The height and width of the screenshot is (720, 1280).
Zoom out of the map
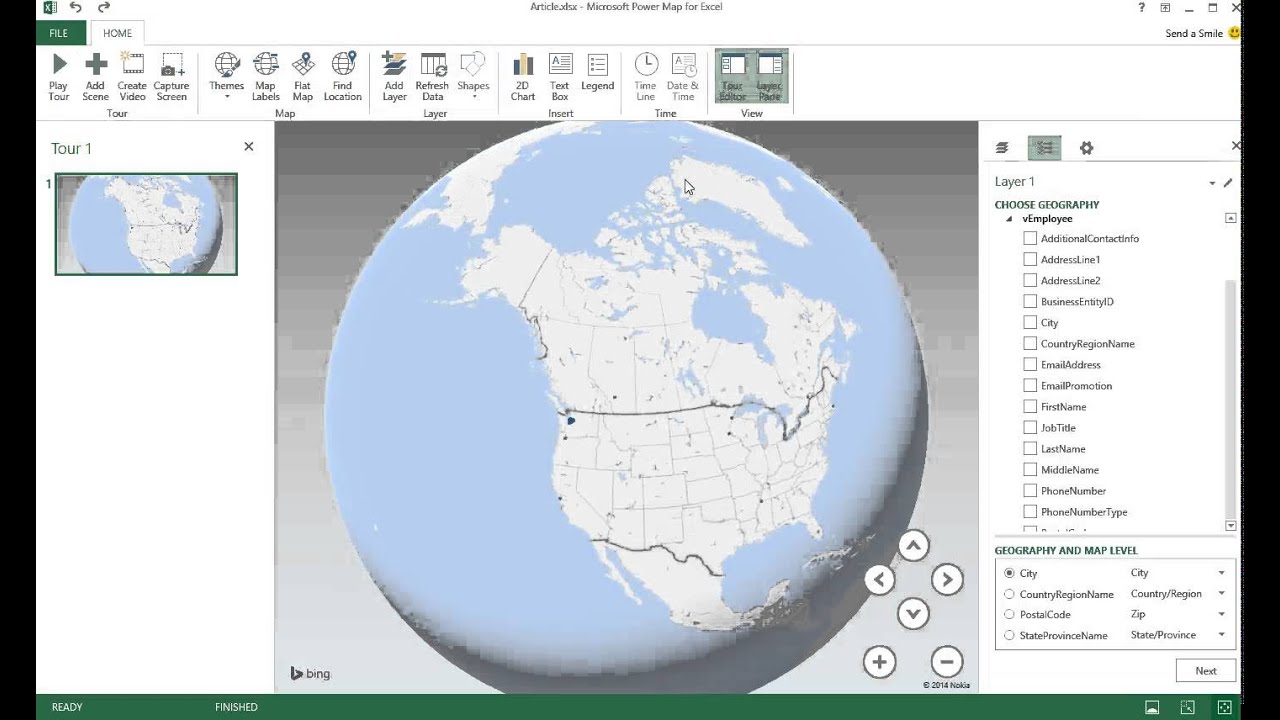[946, 662]
